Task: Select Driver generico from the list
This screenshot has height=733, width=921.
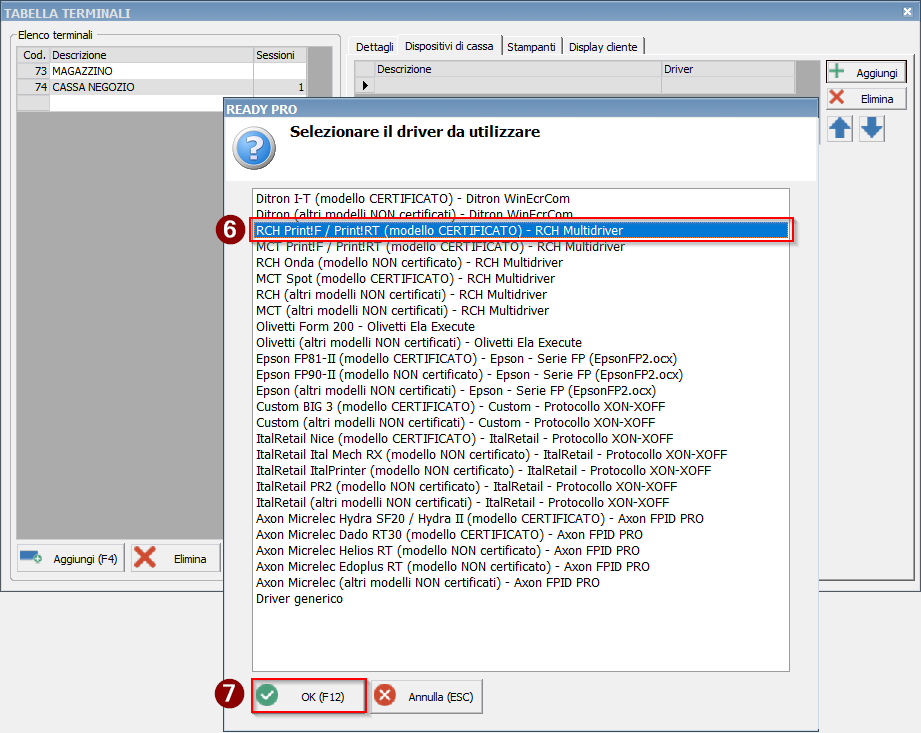Action: click(300, 599)
